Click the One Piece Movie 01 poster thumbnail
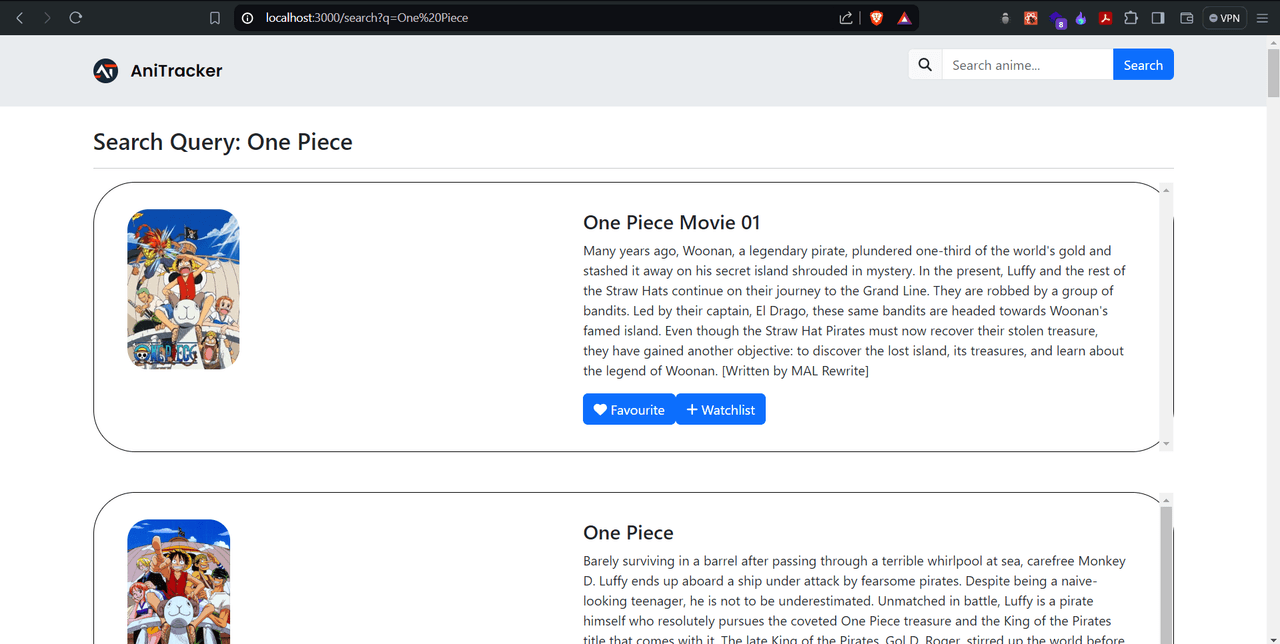 [183, 289]
